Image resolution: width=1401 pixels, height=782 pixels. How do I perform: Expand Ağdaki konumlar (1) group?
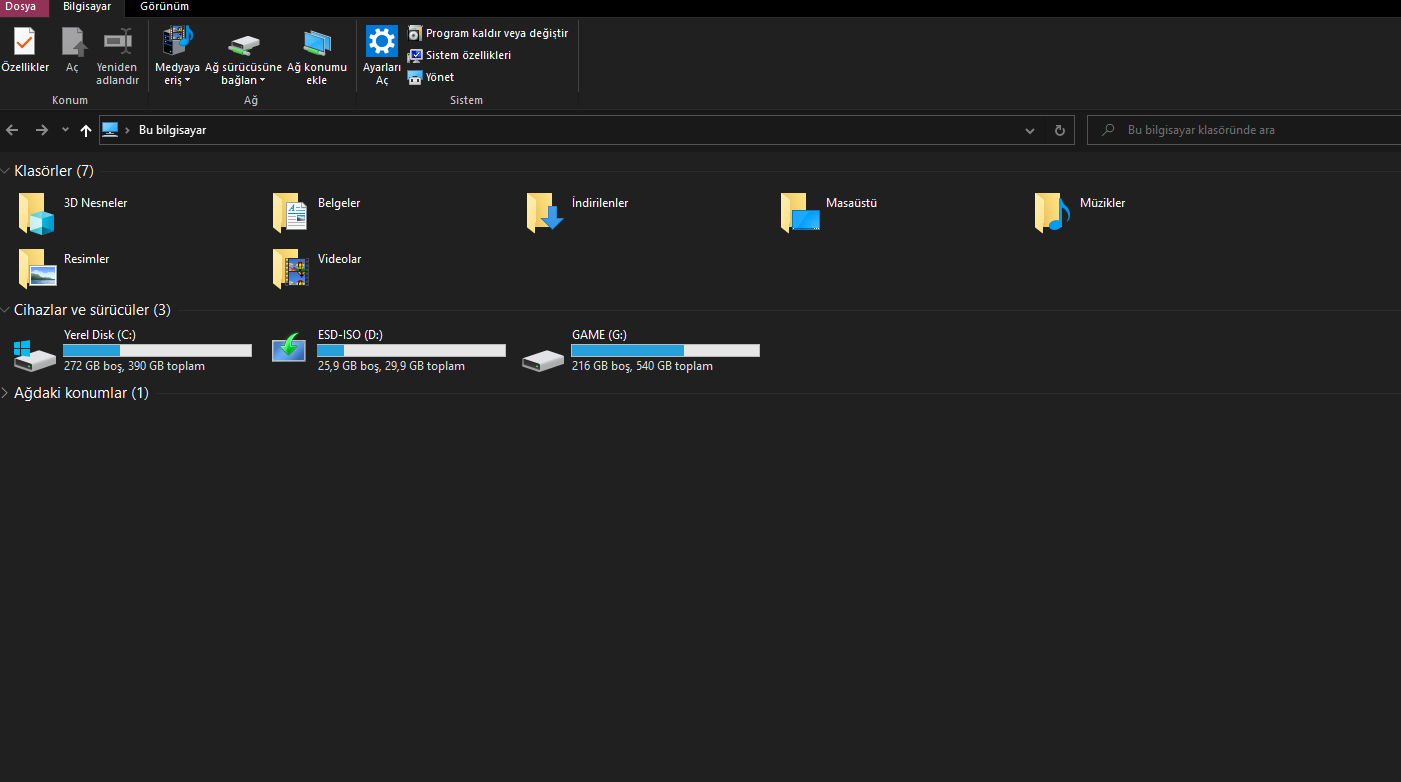pos(6,393)
